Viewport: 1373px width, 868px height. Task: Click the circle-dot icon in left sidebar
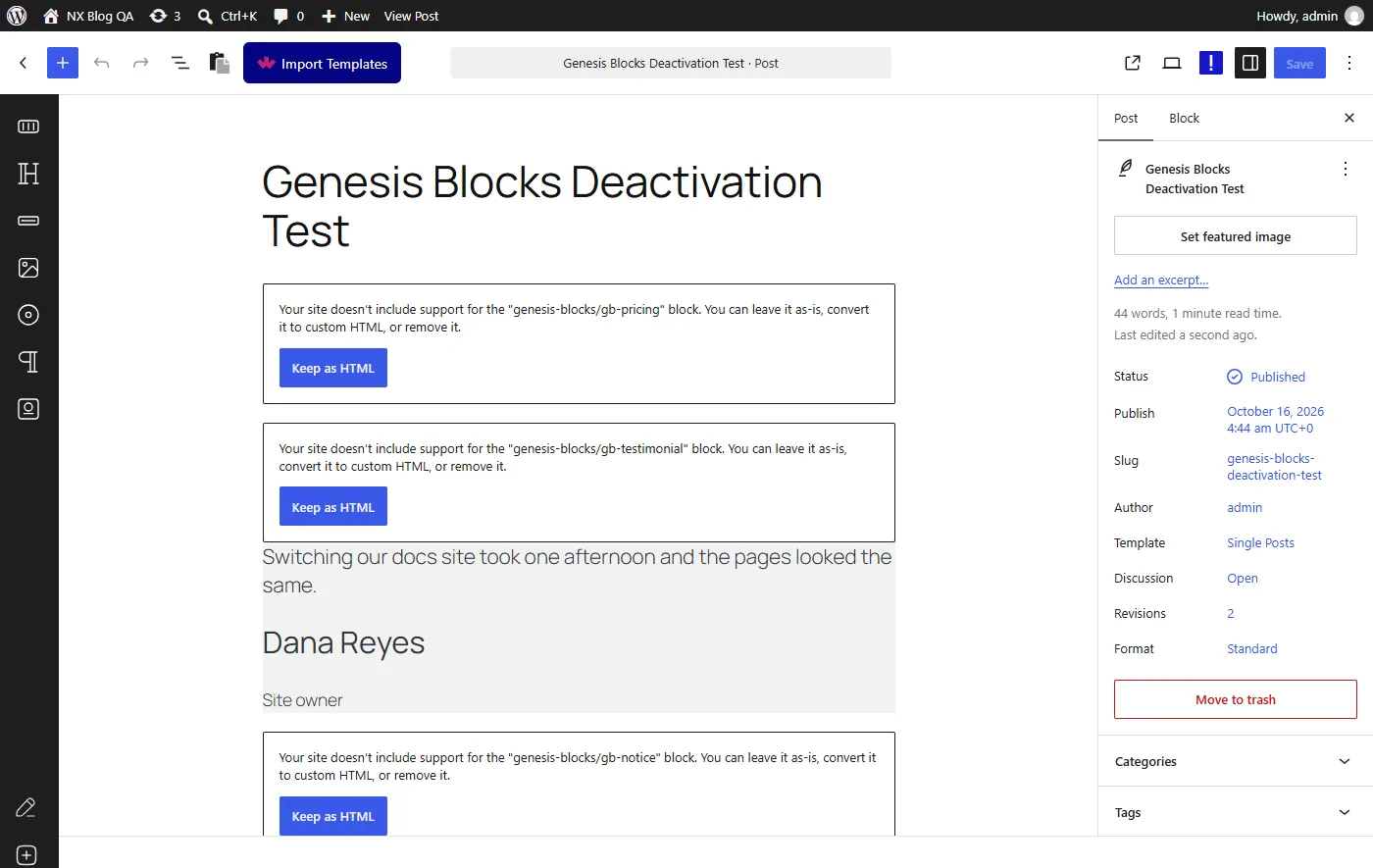pos(28,315)
